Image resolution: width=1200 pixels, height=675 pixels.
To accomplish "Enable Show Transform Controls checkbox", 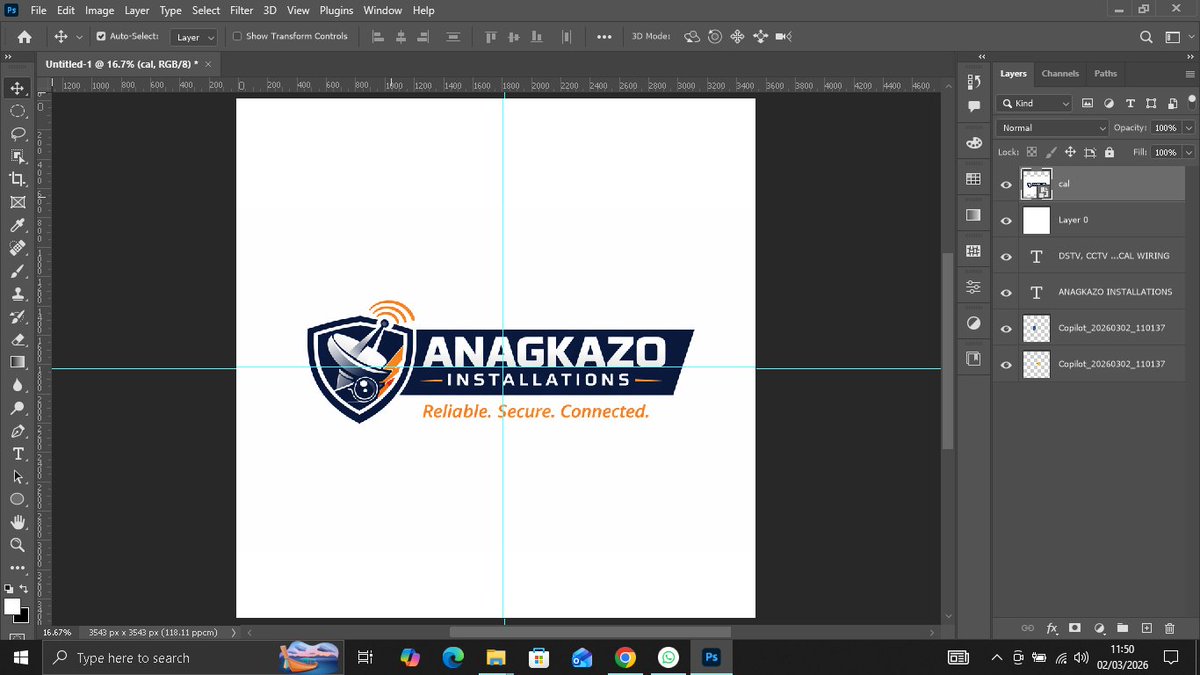I will pos(237,37).
